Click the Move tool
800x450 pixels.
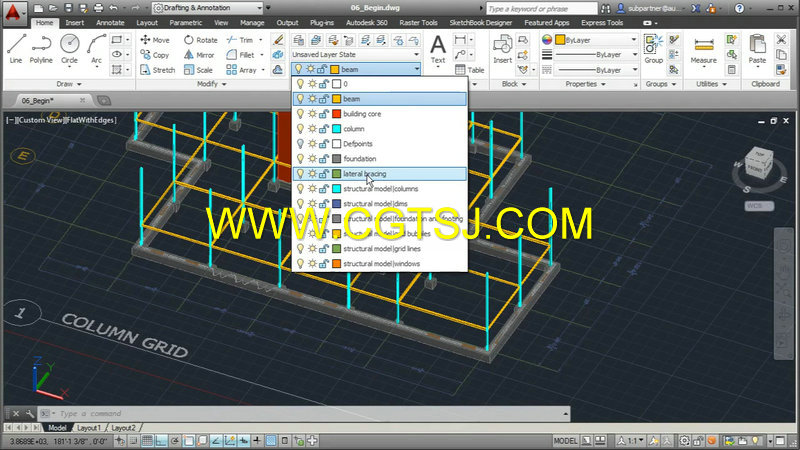155,40
